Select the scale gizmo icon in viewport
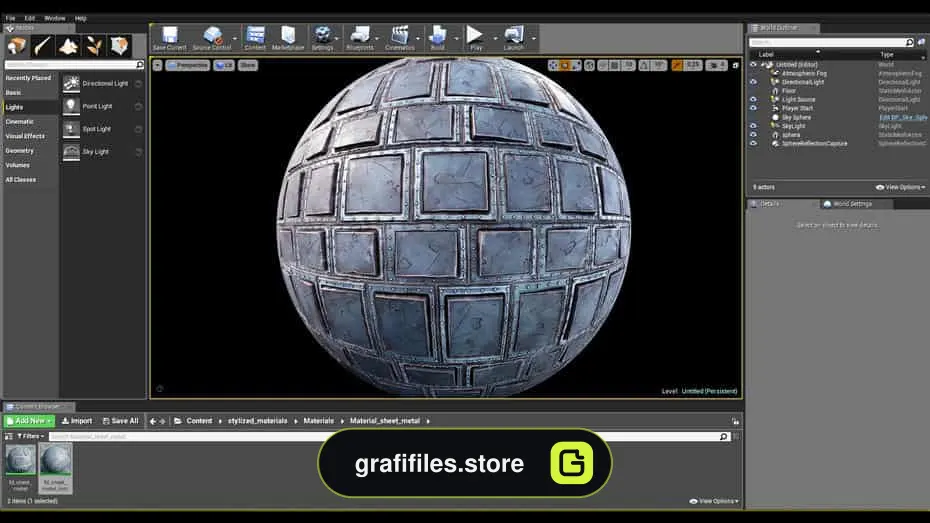930x523 pixels. pos(576,65)
